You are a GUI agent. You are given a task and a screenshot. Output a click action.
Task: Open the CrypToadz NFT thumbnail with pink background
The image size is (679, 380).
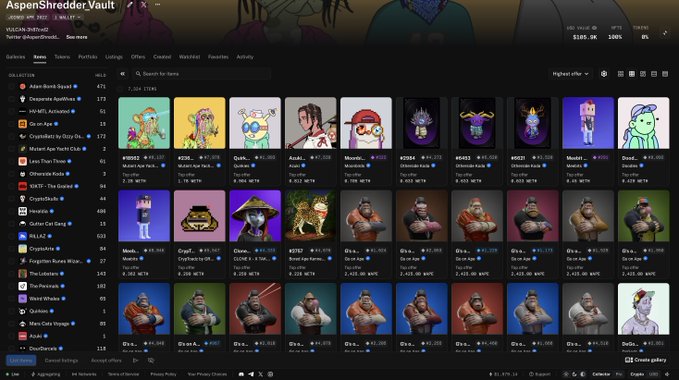point(200,216)
